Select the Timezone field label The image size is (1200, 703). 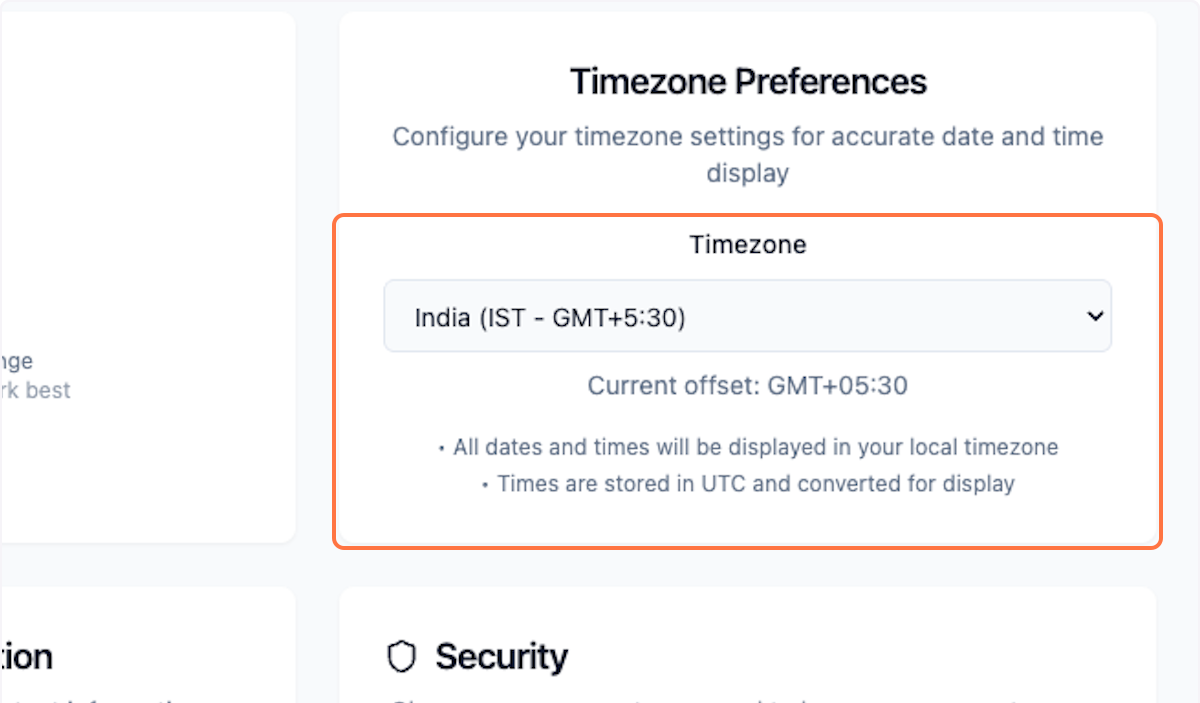[747, 243]
